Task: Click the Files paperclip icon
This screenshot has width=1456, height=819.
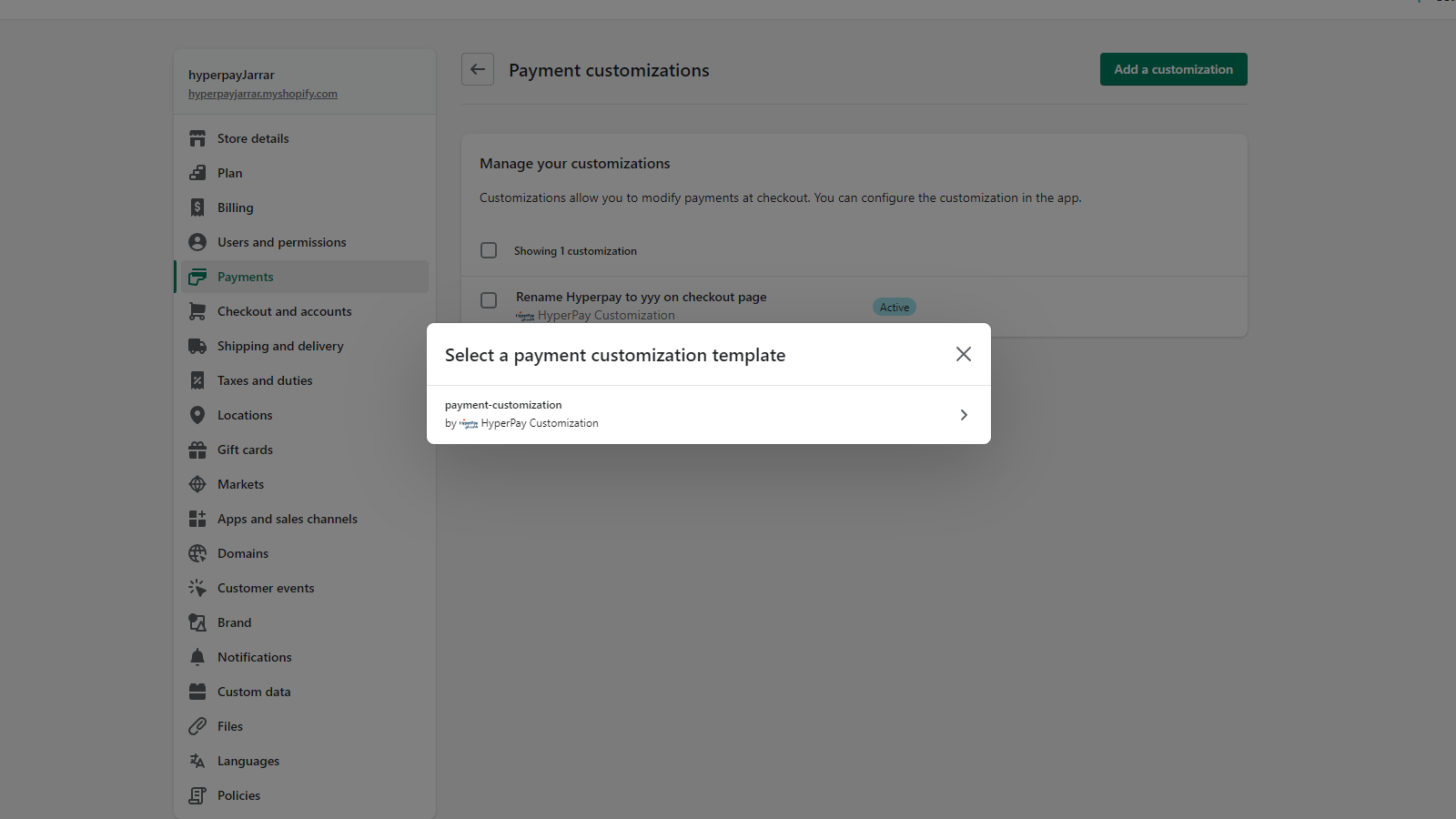Action: tap(197, 726)
